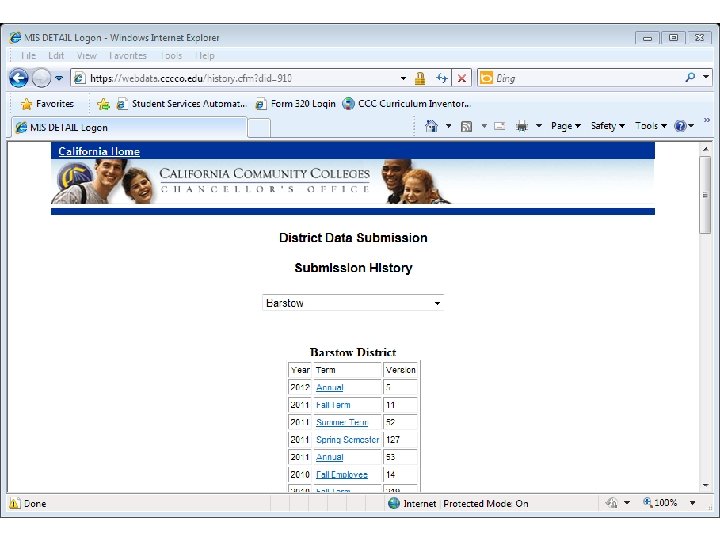This screenshot has width=720, height=540.
Task: Click the Add to Favorites Bar icon
Action: [x=103, y=104]
